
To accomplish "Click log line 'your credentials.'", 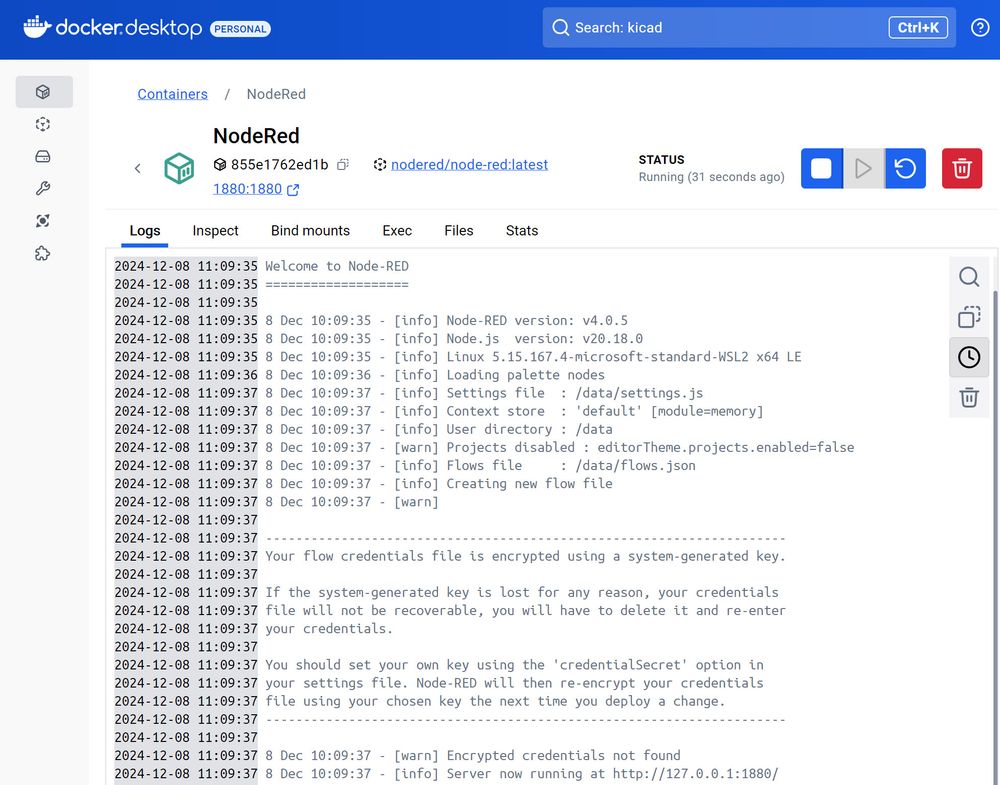I will click(x=329, y=629).
